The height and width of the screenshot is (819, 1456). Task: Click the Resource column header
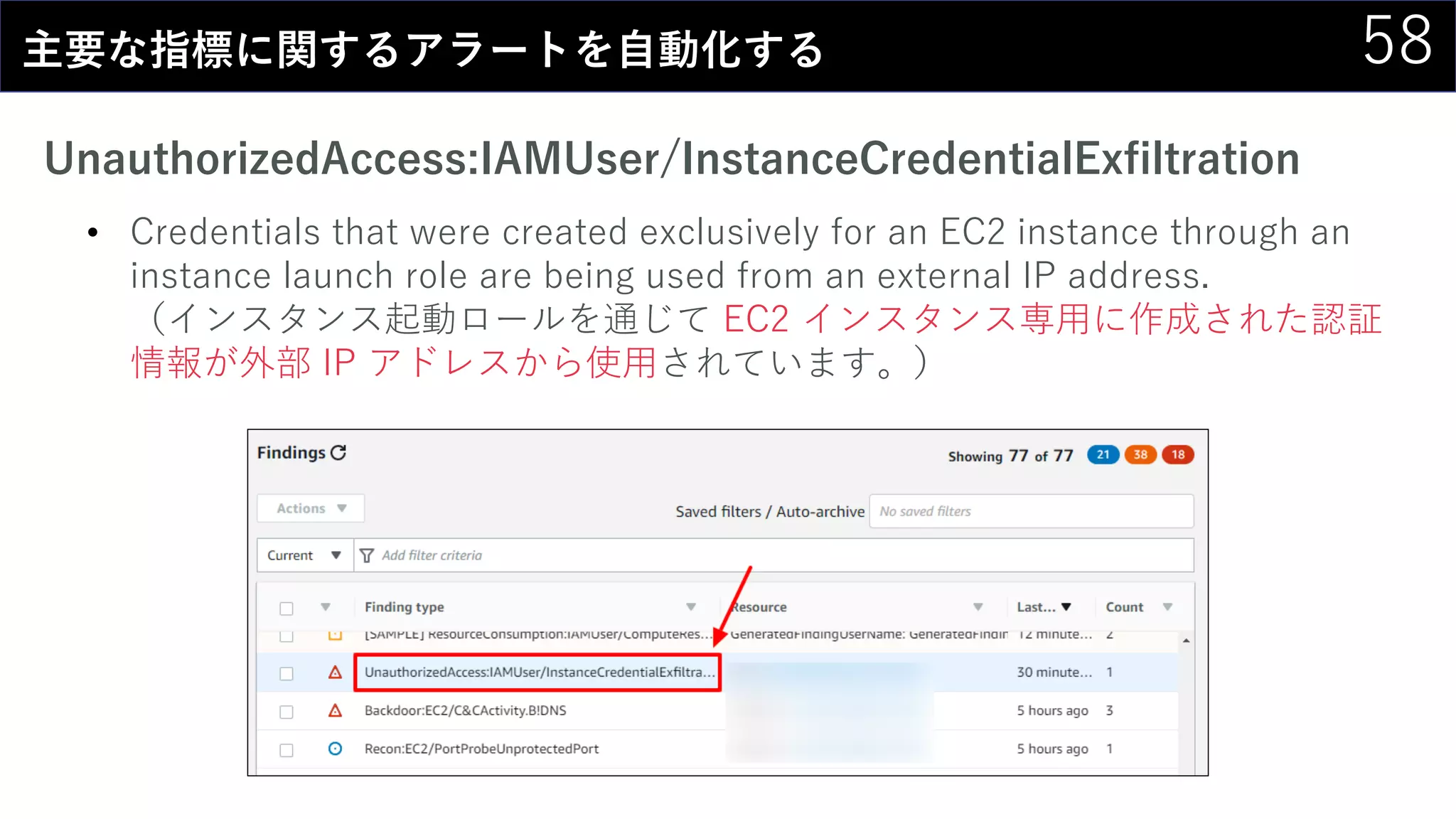tap(759, 607)
